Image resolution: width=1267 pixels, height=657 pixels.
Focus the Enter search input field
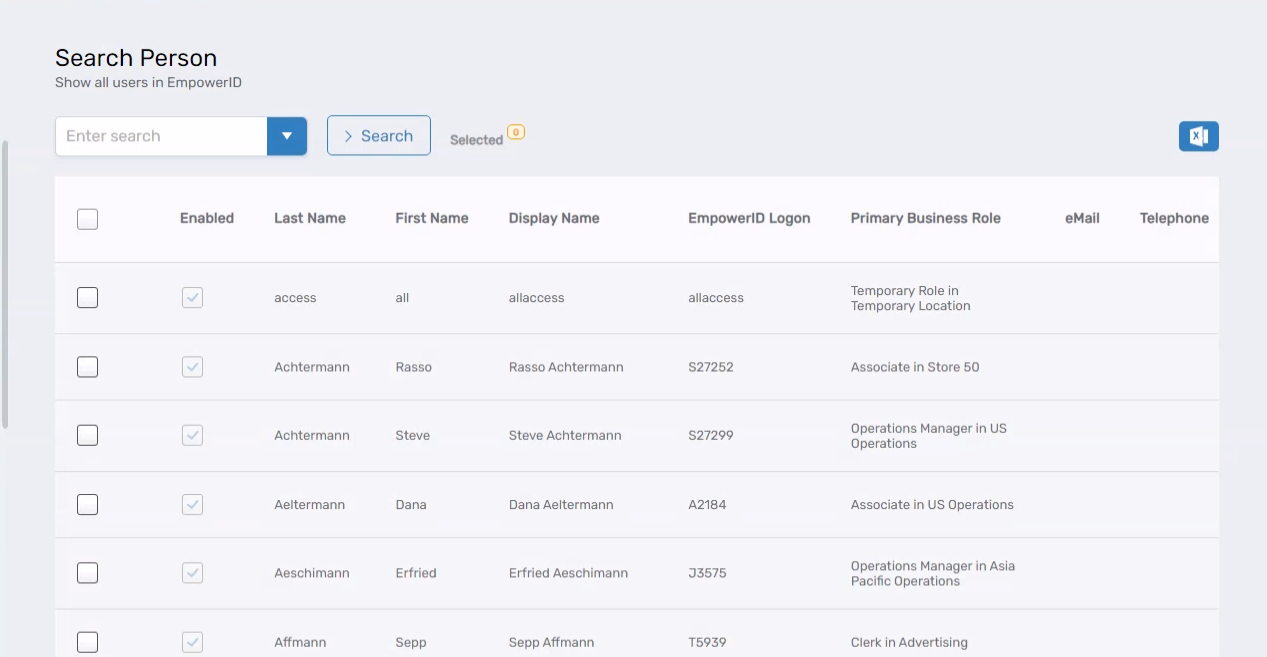(x=161, y=136)
